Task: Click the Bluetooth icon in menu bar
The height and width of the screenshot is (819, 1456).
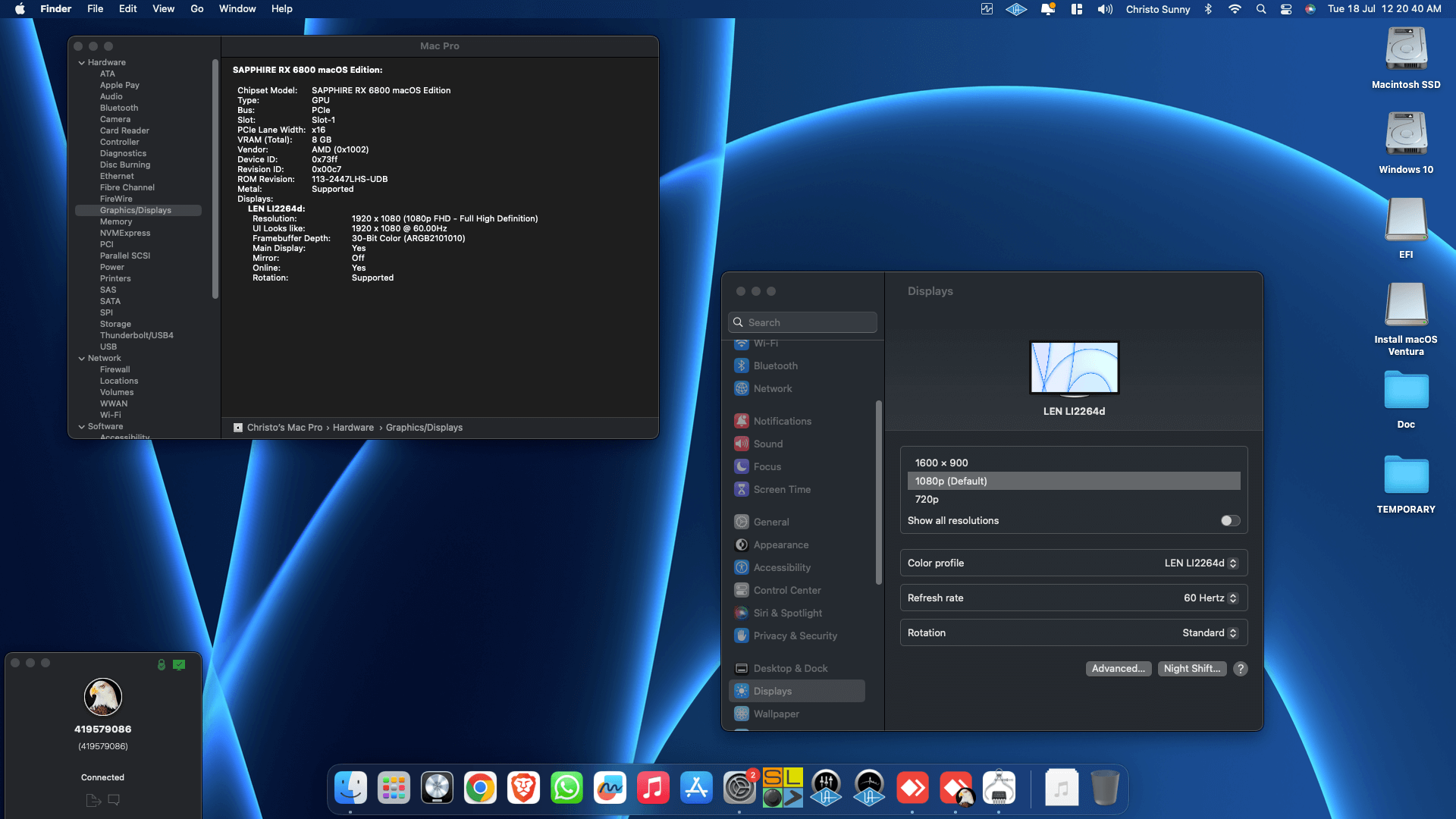Action: pyautogui.click(x=1209, y=9)
